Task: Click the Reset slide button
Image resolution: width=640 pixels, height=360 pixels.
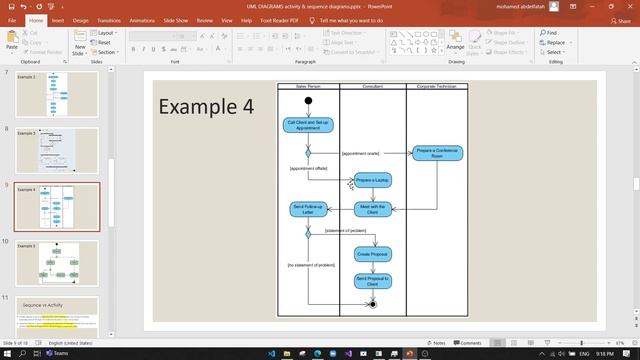Action: pyautogui.click(x=101, y=42)
